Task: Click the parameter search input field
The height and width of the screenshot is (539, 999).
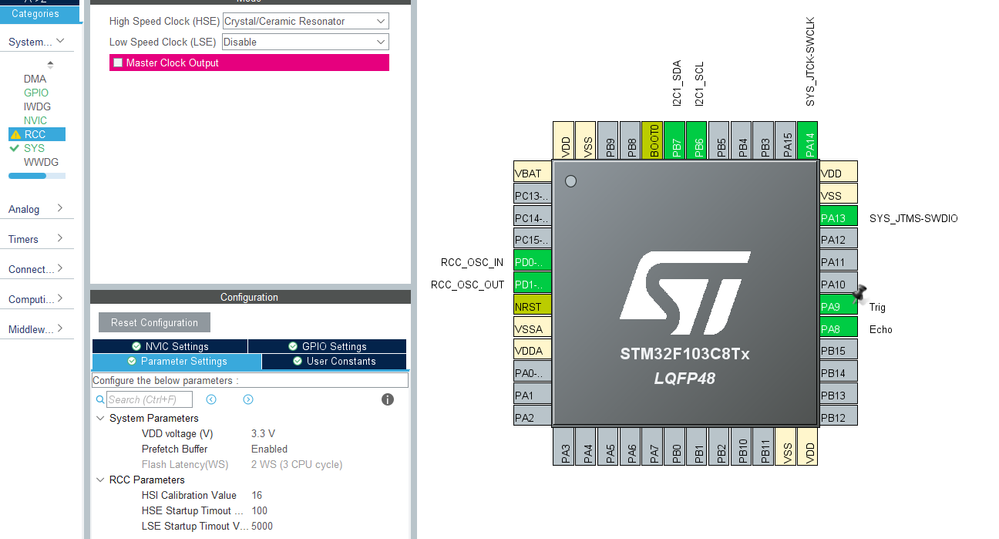Action: click(x=149, y=399)
